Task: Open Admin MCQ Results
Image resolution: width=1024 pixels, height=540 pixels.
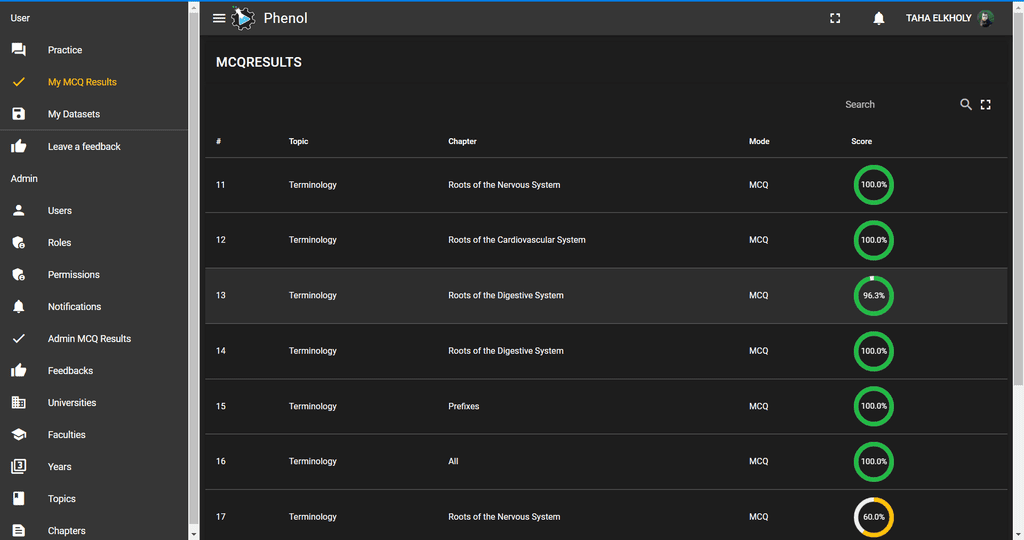Action: pos(89,339)
